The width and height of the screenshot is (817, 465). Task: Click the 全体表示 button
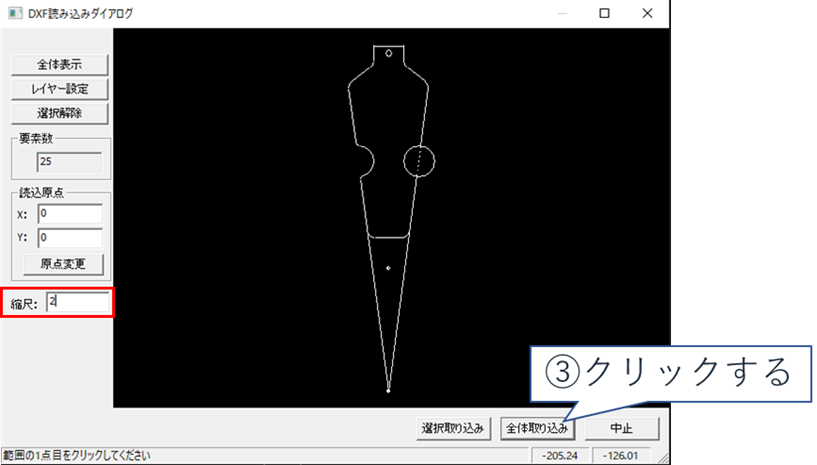point(59,65)
